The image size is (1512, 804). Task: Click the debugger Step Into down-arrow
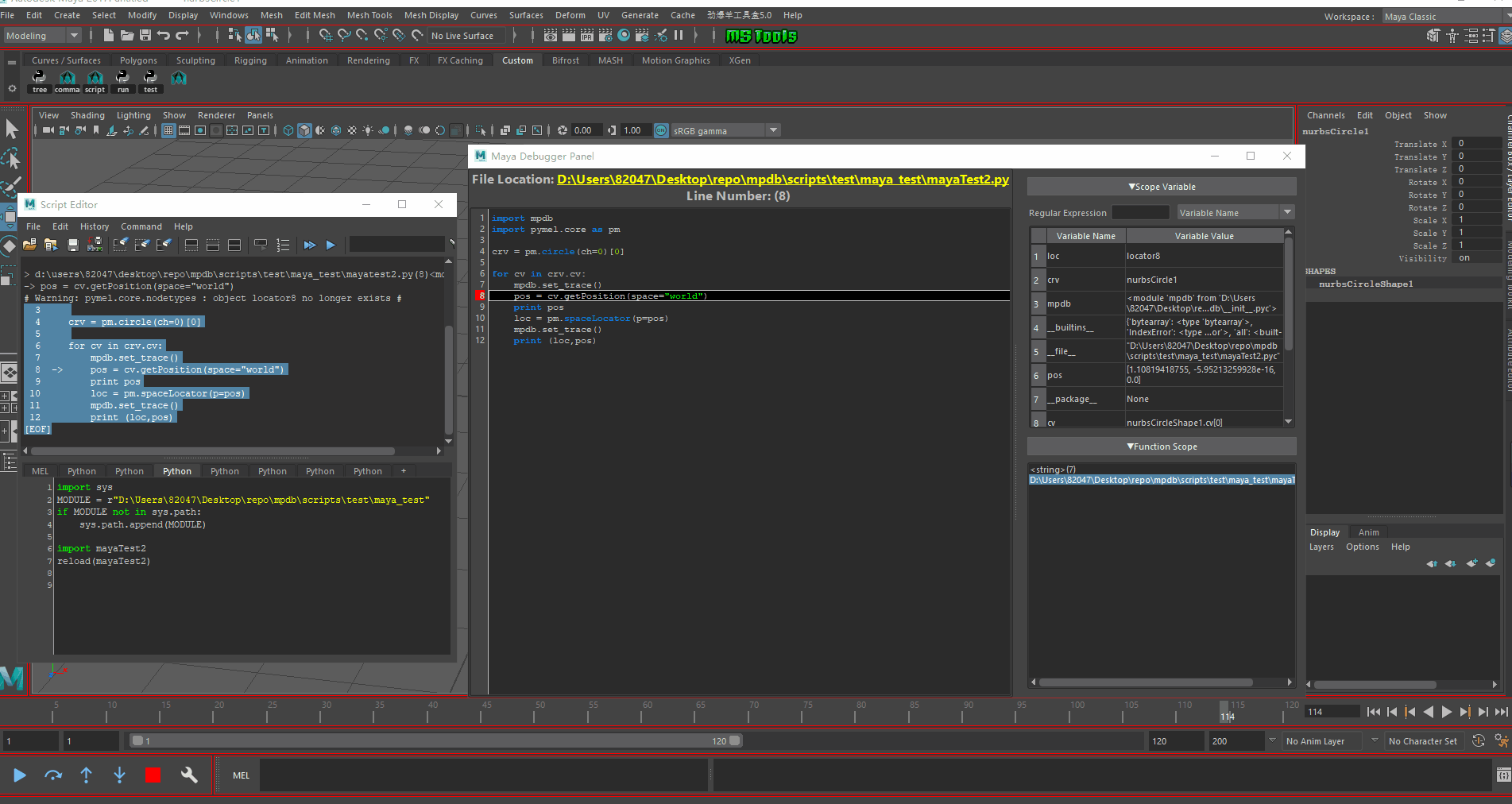pyautogui.click(x=119, y=775)
